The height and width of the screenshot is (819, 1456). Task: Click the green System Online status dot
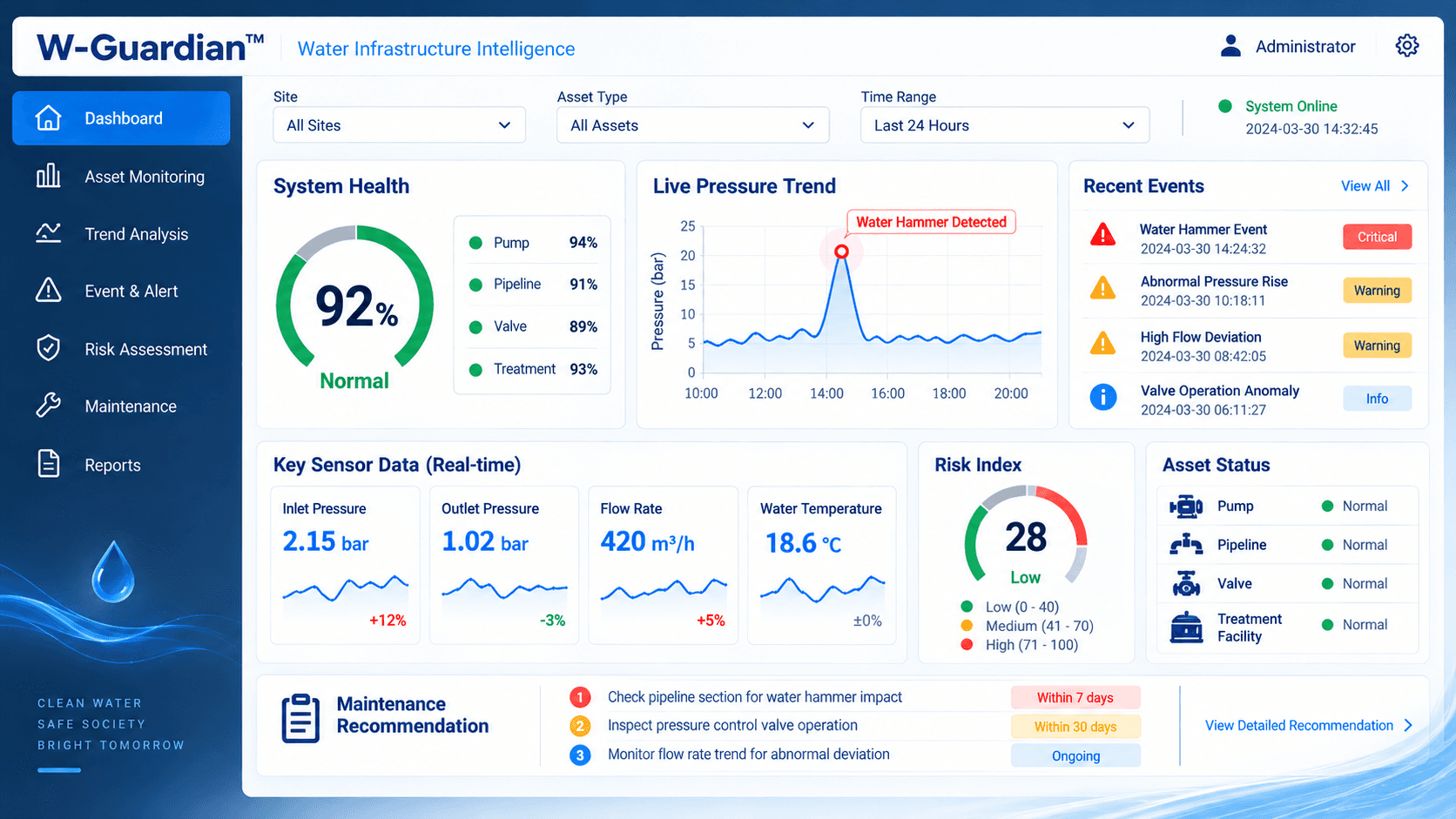click(x=1225, y=106)
